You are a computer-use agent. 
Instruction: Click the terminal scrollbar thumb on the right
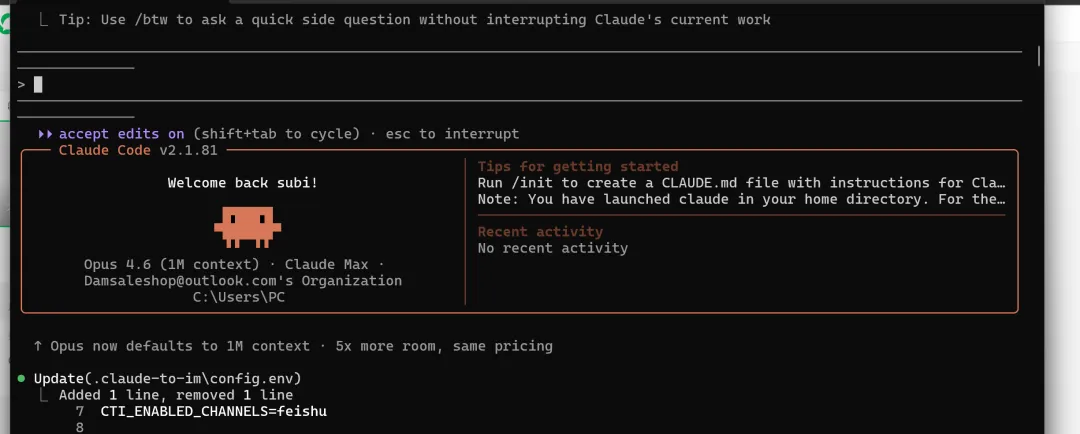point(1040,55)
